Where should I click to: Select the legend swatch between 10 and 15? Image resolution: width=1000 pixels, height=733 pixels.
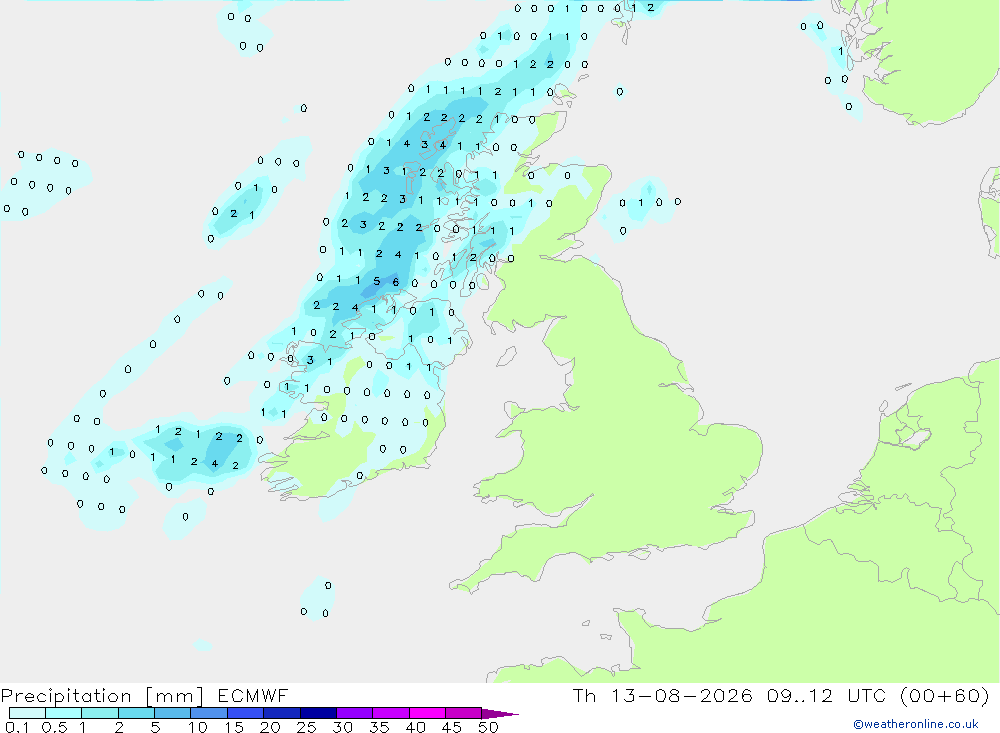tap(209, 713)
